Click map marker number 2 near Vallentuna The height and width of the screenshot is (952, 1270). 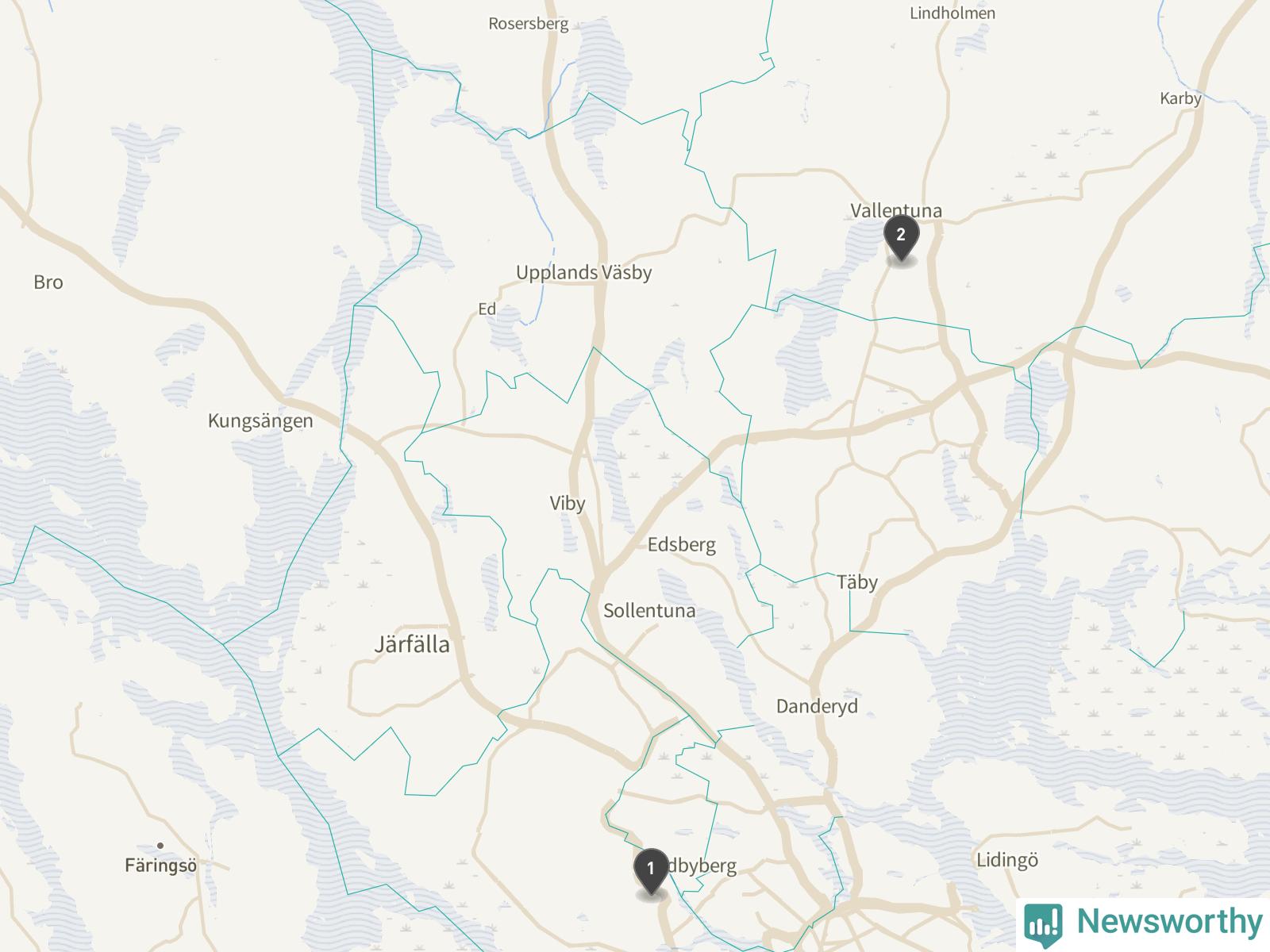coord(901,236)
